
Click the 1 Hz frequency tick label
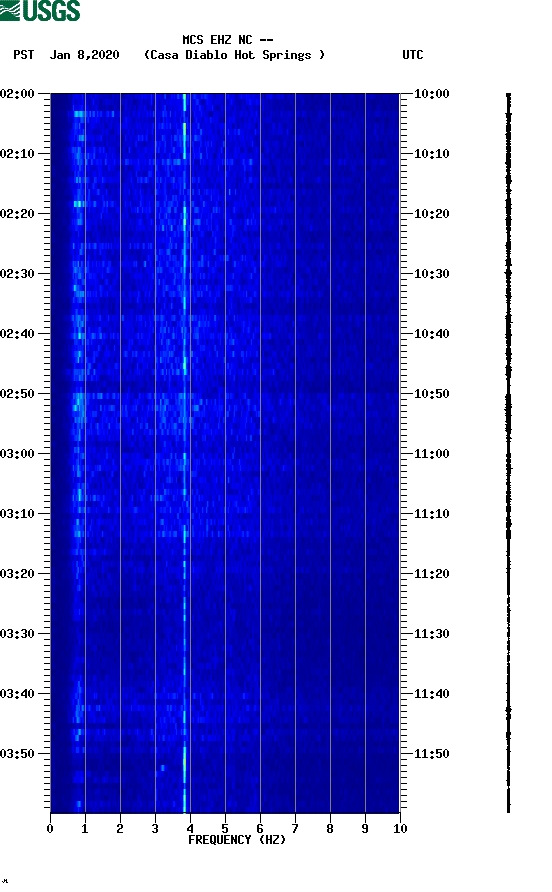point(85,828)
